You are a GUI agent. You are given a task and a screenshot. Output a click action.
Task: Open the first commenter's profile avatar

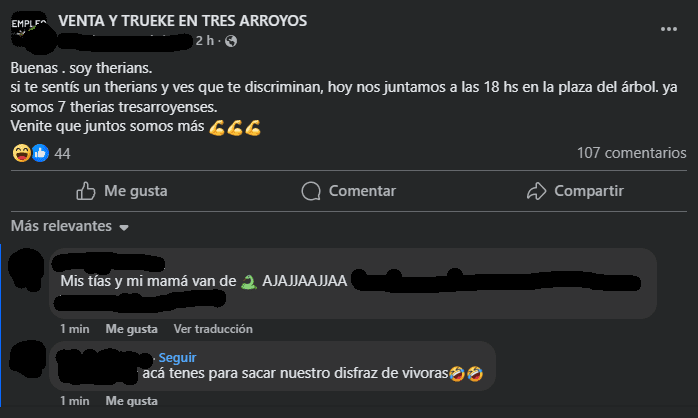28,270
